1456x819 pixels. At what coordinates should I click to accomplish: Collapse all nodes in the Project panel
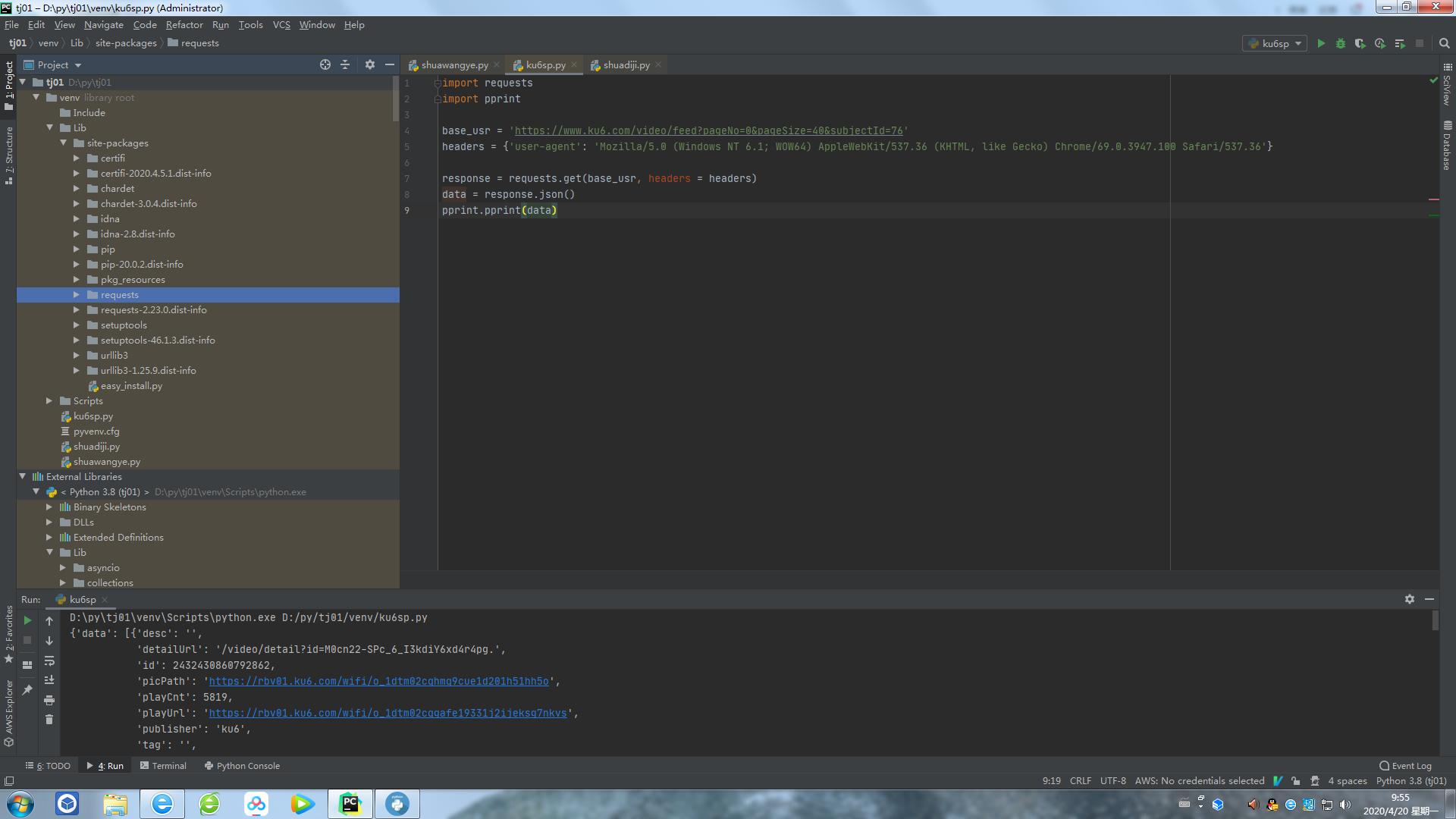point(345,65)
